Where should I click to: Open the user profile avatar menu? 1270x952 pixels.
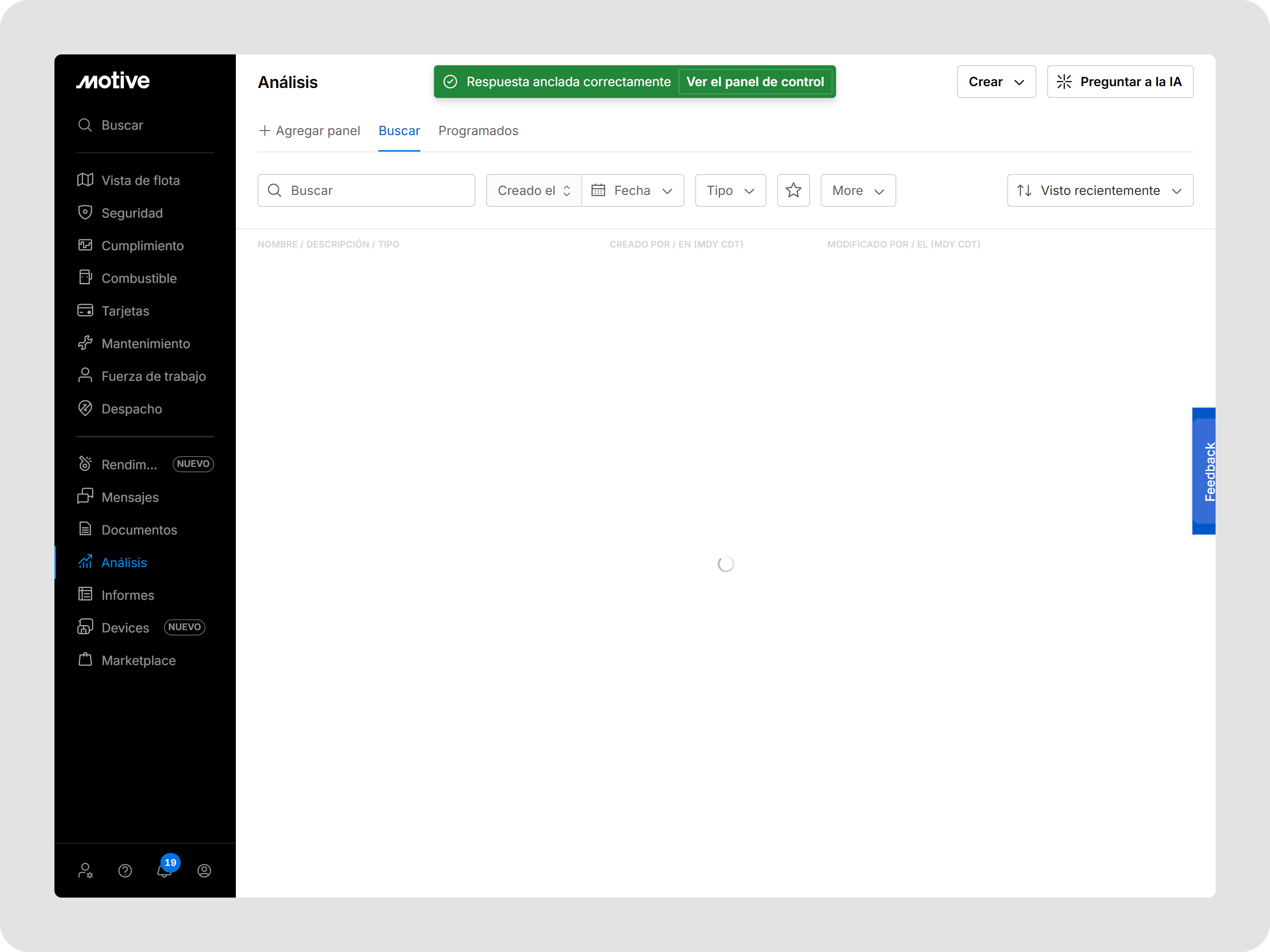pyautogui.click(x=205, y=870)
